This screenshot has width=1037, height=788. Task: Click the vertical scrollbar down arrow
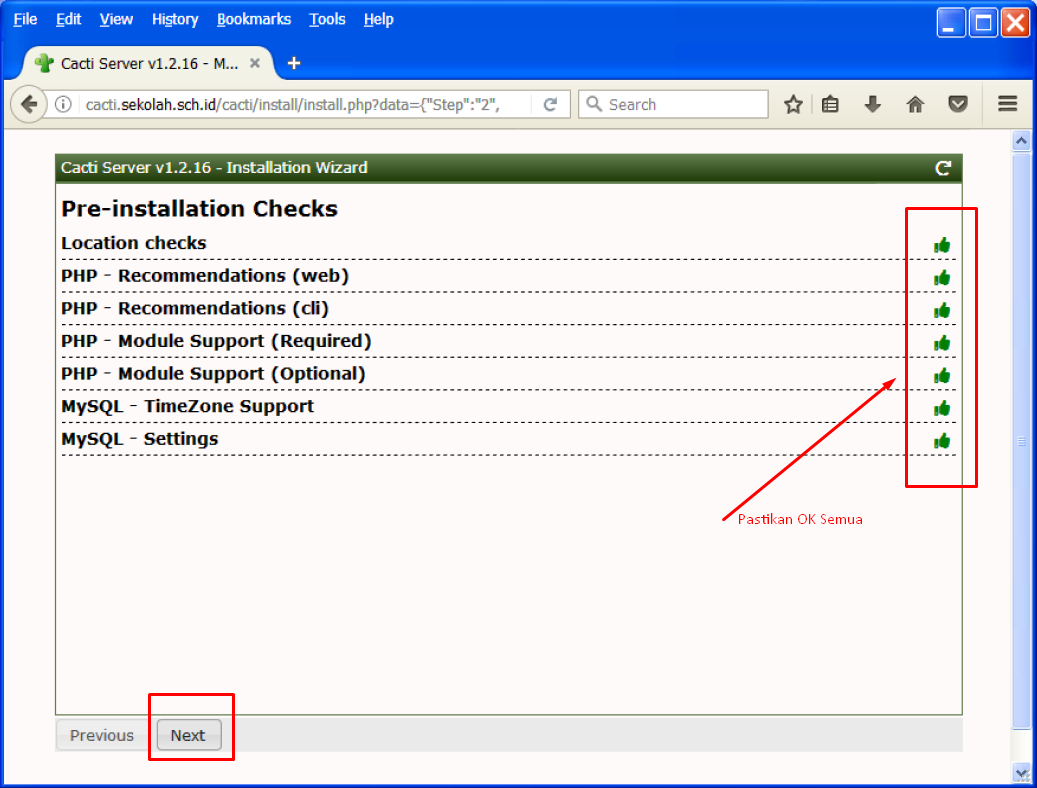[x=1021, y=772]
